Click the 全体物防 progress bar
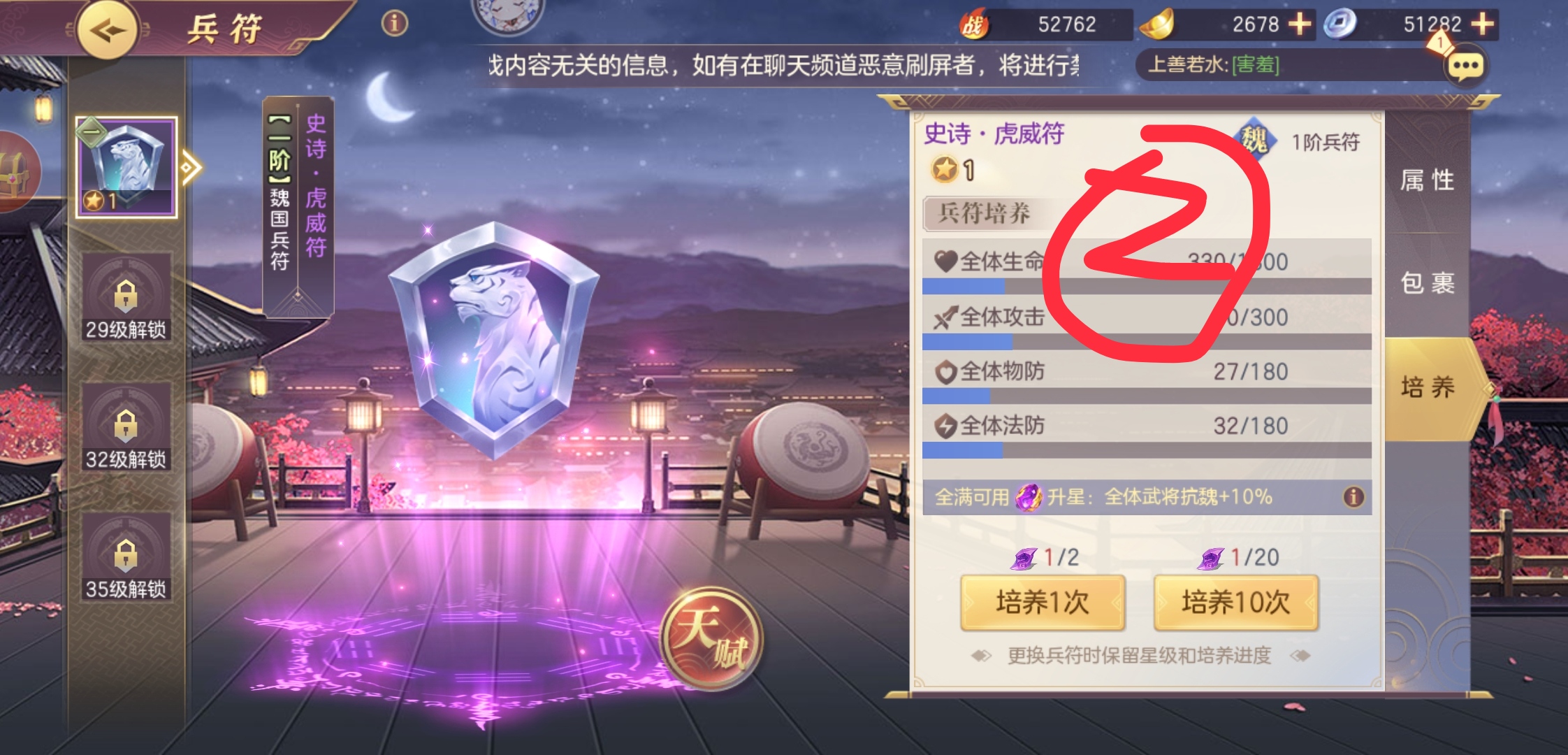Image resolution: width=1568 pixels, height=755 pixels. click(x=1147, y=396)
